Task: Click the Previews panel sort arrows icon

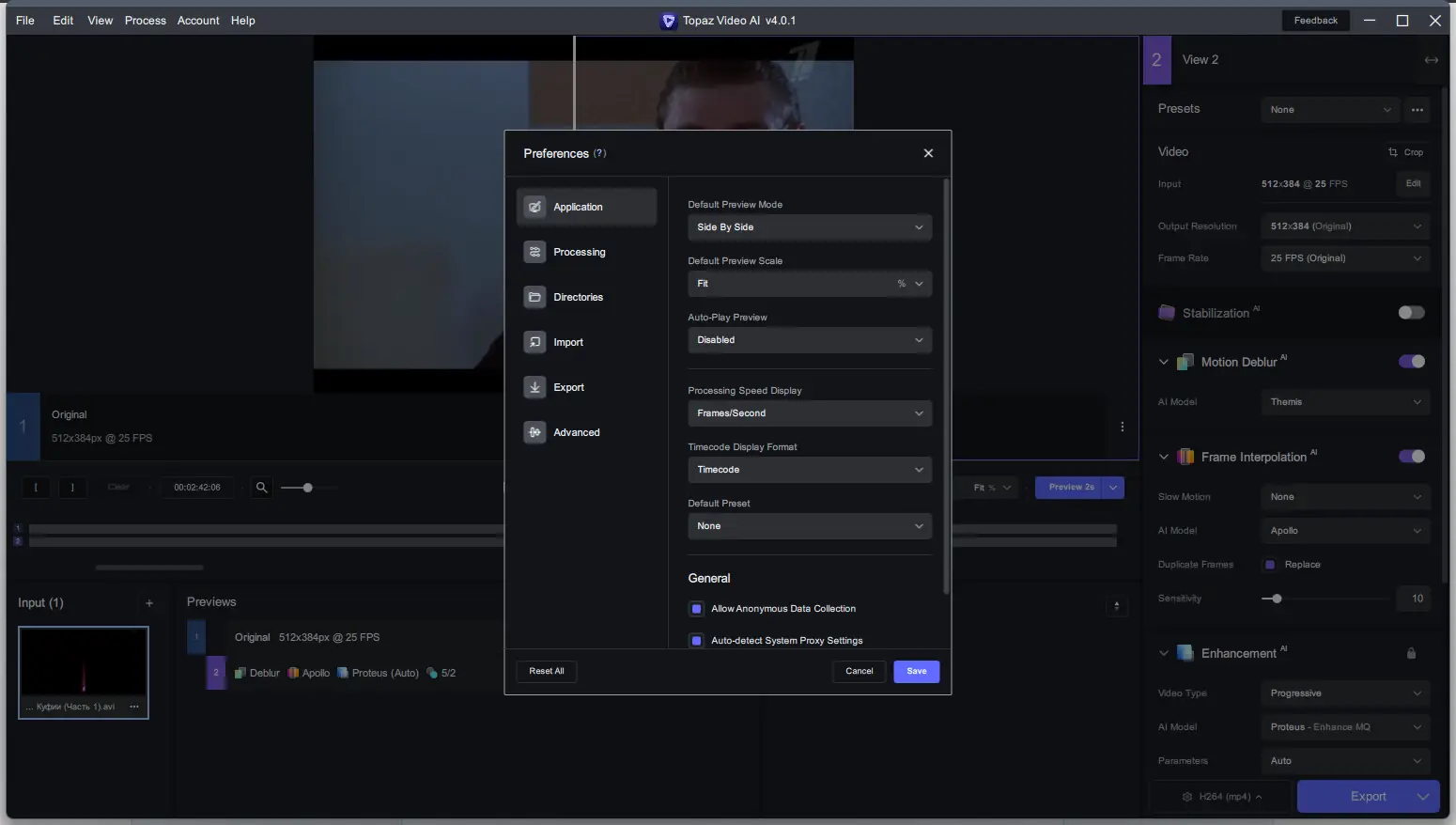Action: pos(1117,607)
